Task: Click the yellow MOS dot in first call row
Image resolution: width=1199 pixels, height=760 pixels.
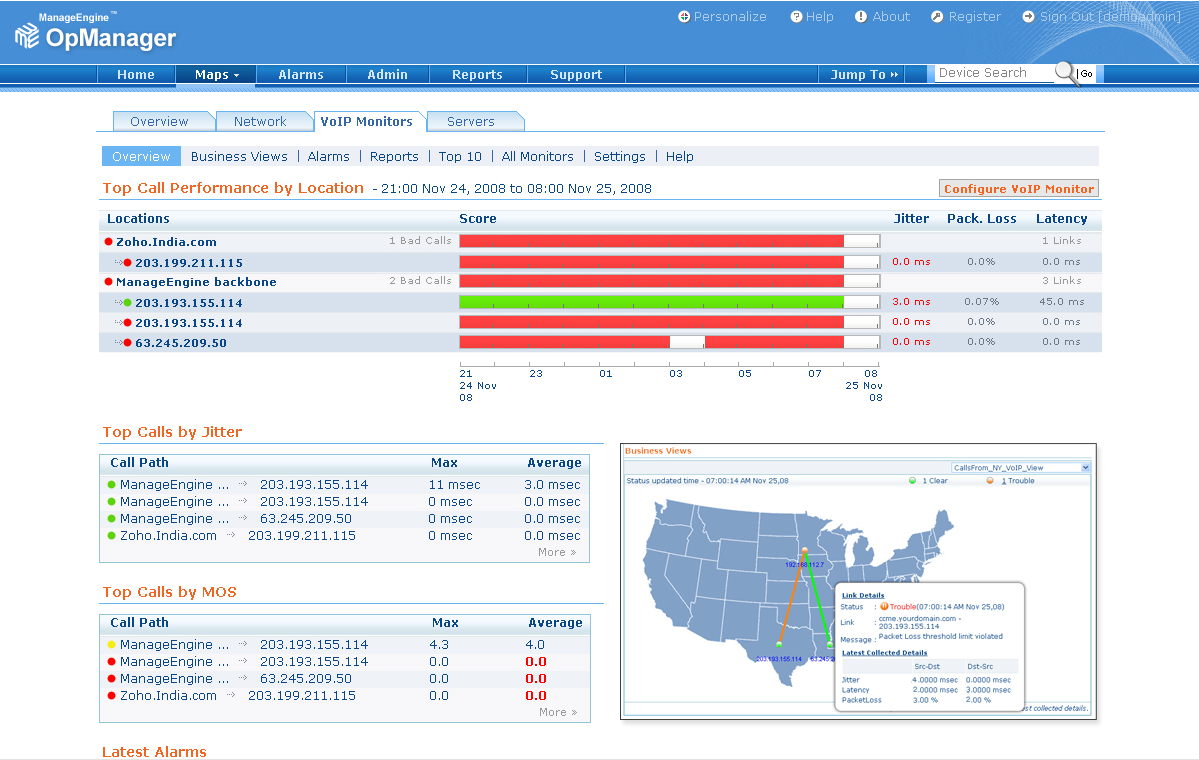Action: pyautogui.click(x=112, y=645)
